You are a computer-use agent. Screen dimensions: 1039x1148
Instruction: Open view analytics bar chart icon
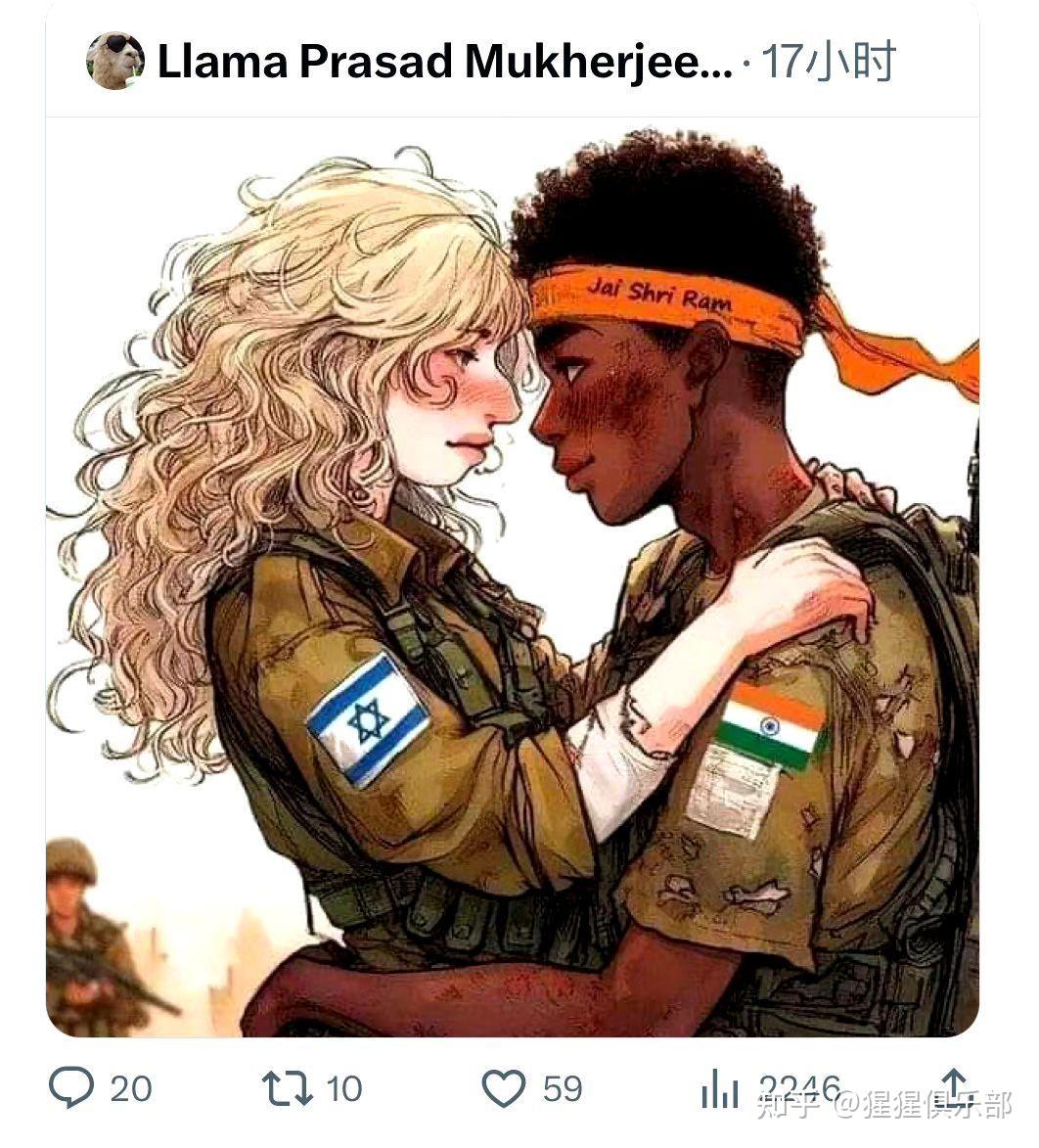[x=720, y=1088]
